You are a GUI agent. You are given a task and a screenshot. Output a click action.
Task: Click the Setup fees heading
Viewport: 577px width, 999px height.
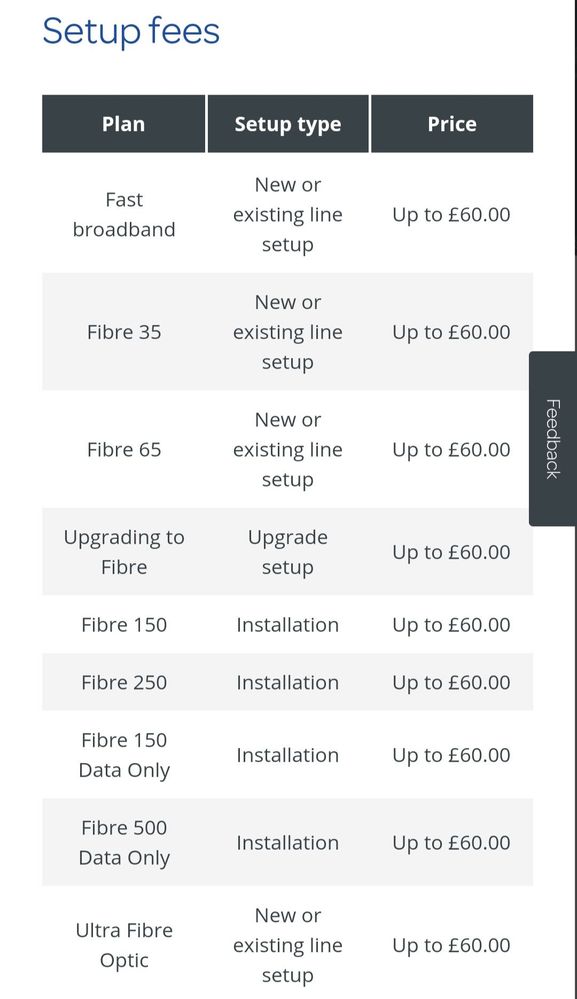[x=131, y=31]
